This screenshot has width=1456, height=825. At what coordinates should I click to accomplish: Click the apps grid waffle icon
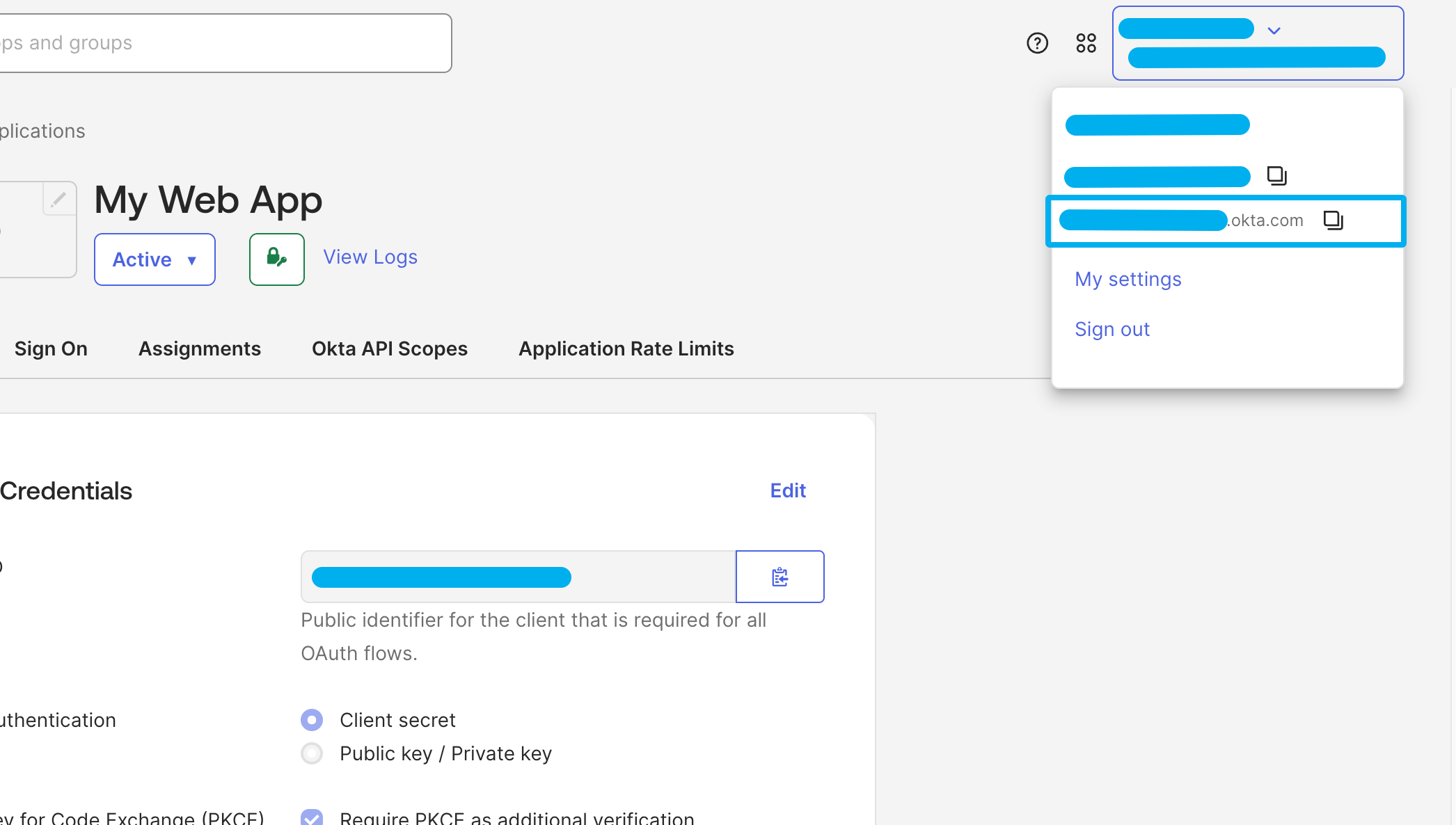click(x=1085, y=43)
